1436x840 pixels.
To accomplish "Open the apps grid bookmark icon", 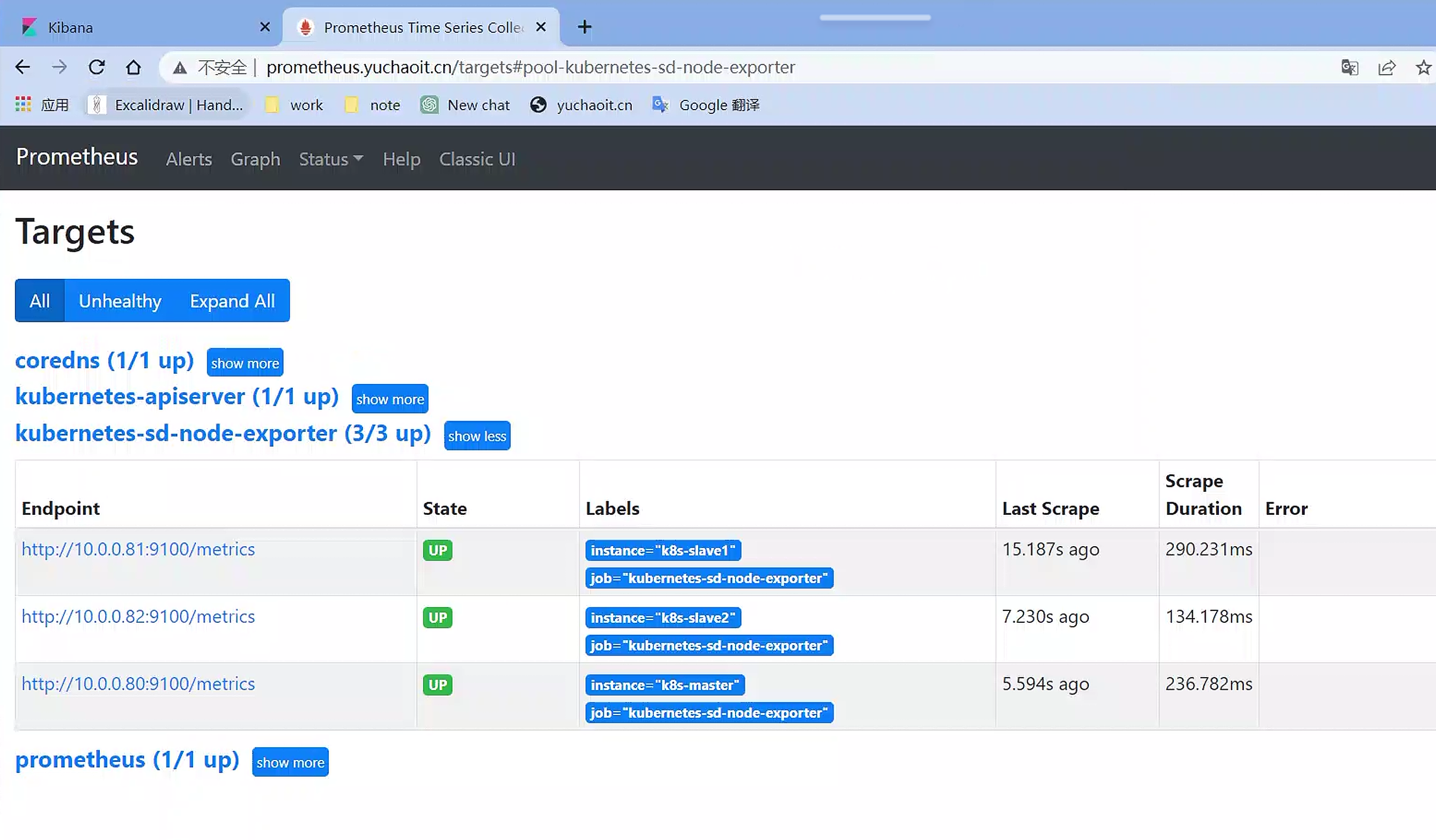I will coord(23,105).
